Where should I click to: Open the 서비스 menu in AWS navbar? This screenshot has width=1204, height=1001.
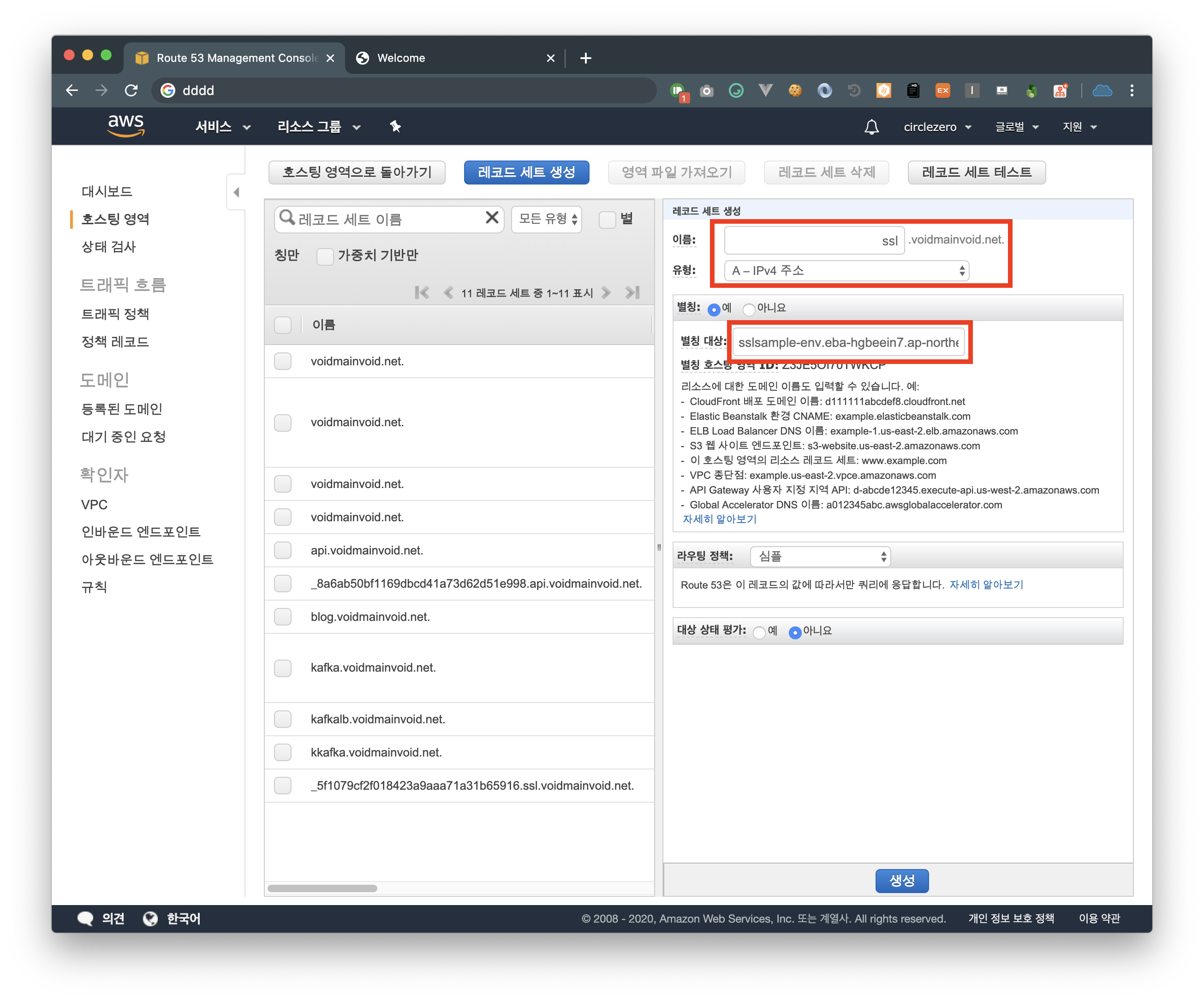(x=222, y=127)
